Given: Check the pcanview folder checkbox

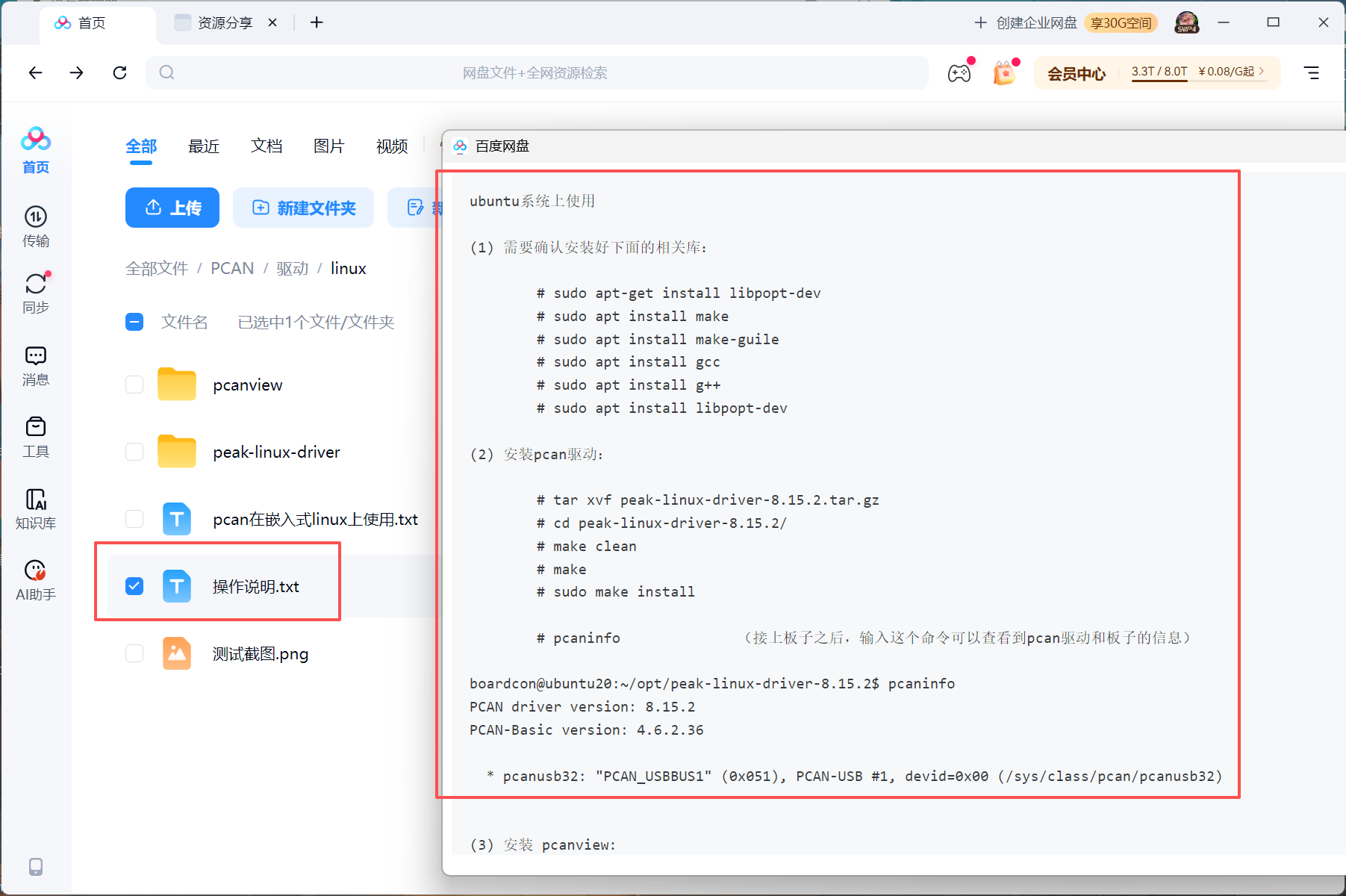Looking at the screenshot, I should pyautogui.click(x=134, y=385).
